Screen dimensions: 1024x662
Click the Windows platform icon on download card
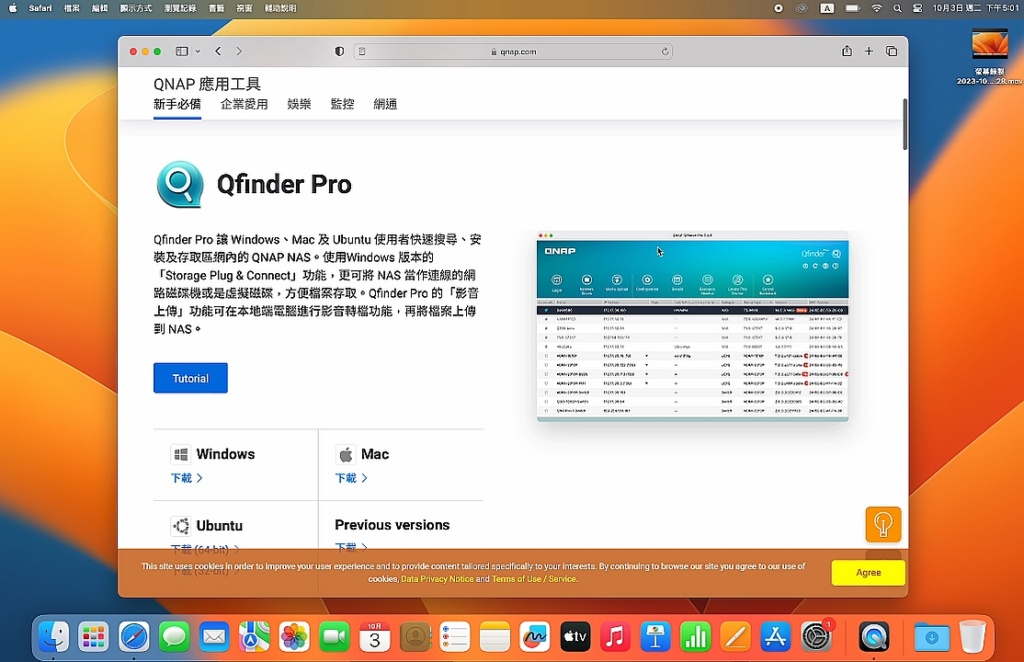(184, 453)
